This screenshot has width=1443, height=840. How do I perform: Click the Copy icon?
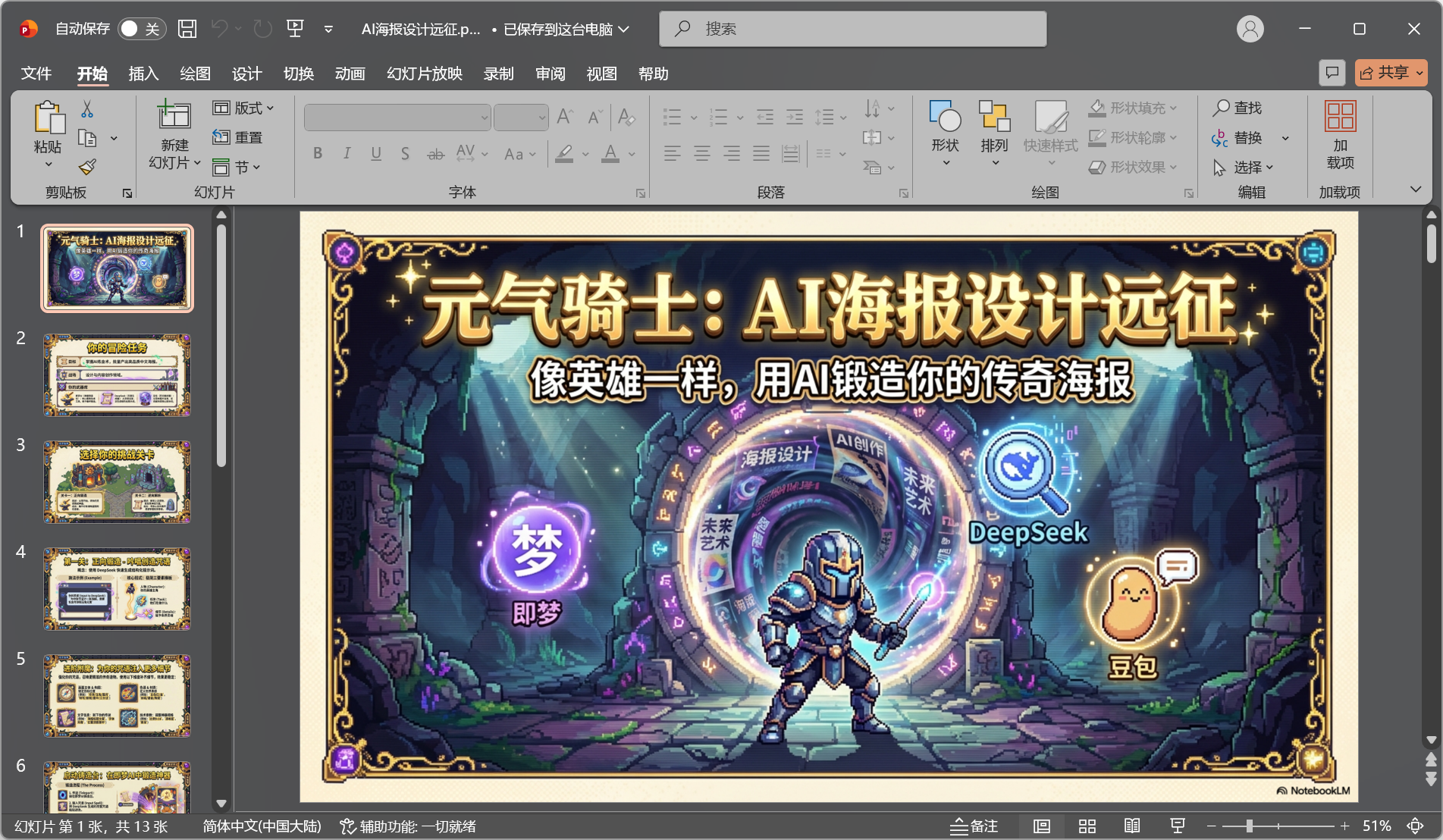click(x=87, y=138)
